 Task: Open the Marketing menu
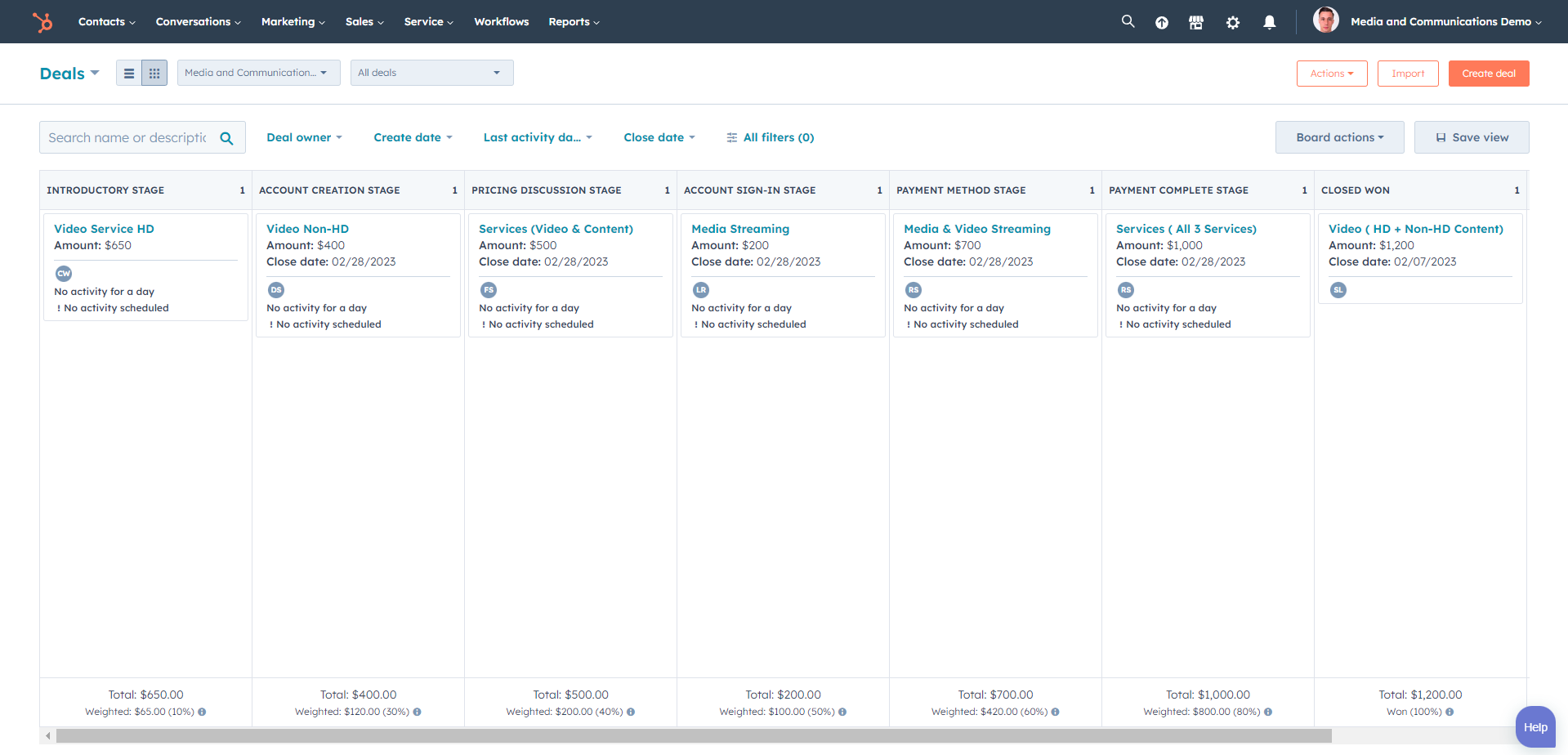pyautogui.click(x=293, y=22)
